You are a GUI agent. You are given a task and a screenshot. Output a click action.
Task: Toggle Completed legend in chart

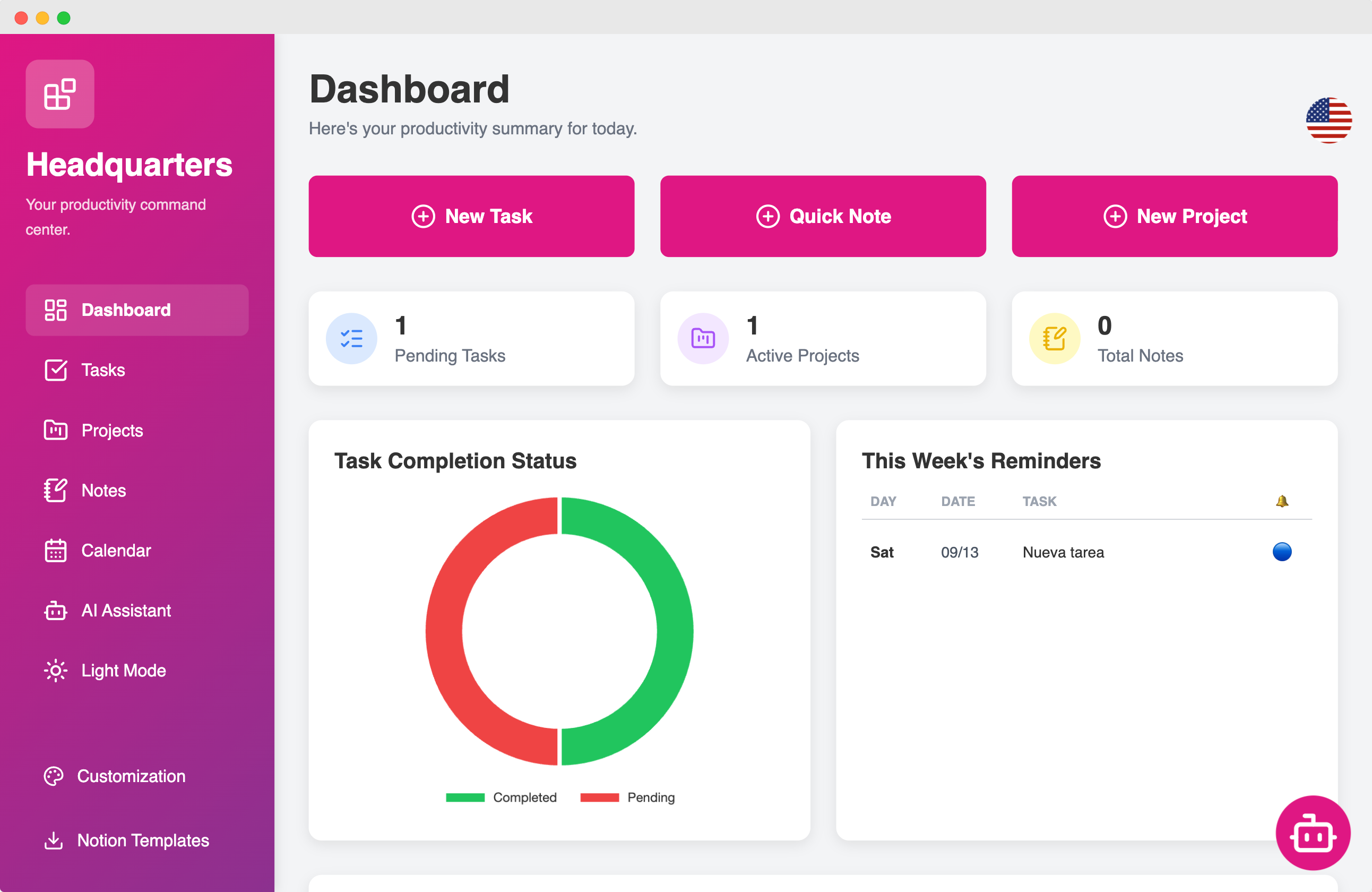click(501, 797)
